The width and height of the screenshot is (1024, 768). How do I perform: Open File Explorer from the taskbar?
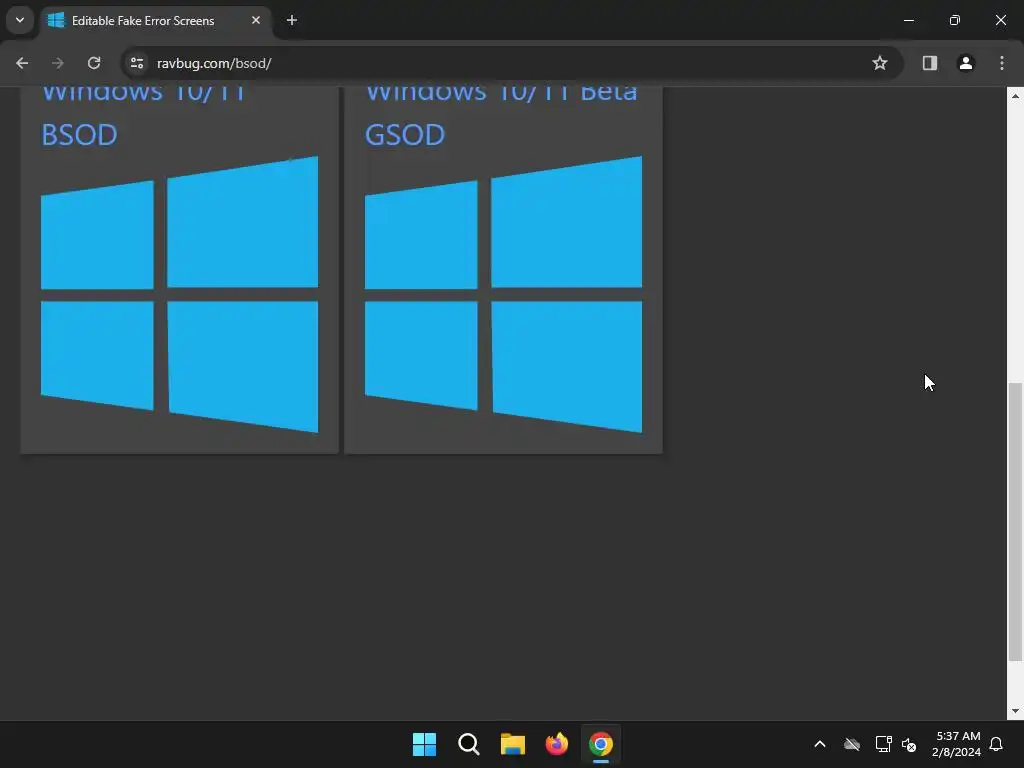click(x=513, y=744)
